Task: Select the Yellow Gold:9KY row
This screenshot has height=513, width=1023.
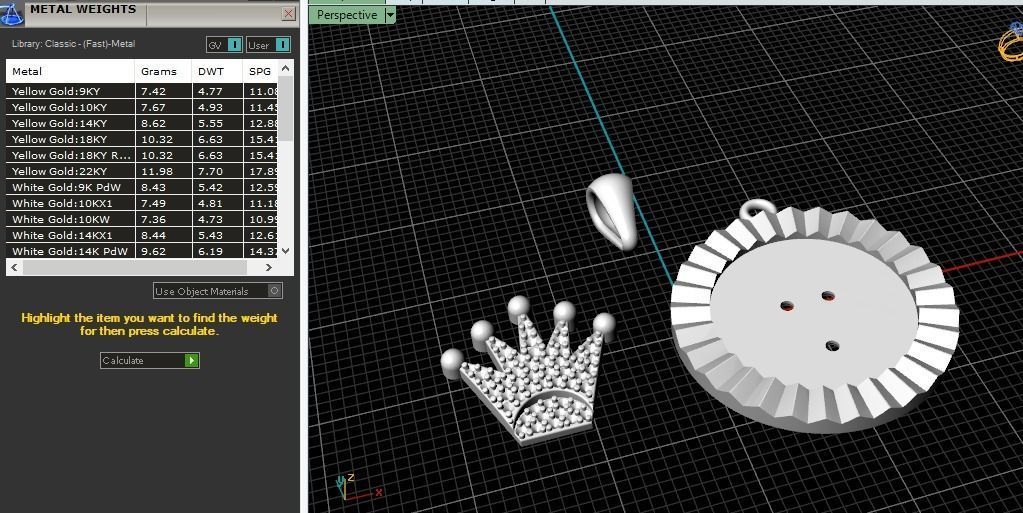Action: pos(142,91)
